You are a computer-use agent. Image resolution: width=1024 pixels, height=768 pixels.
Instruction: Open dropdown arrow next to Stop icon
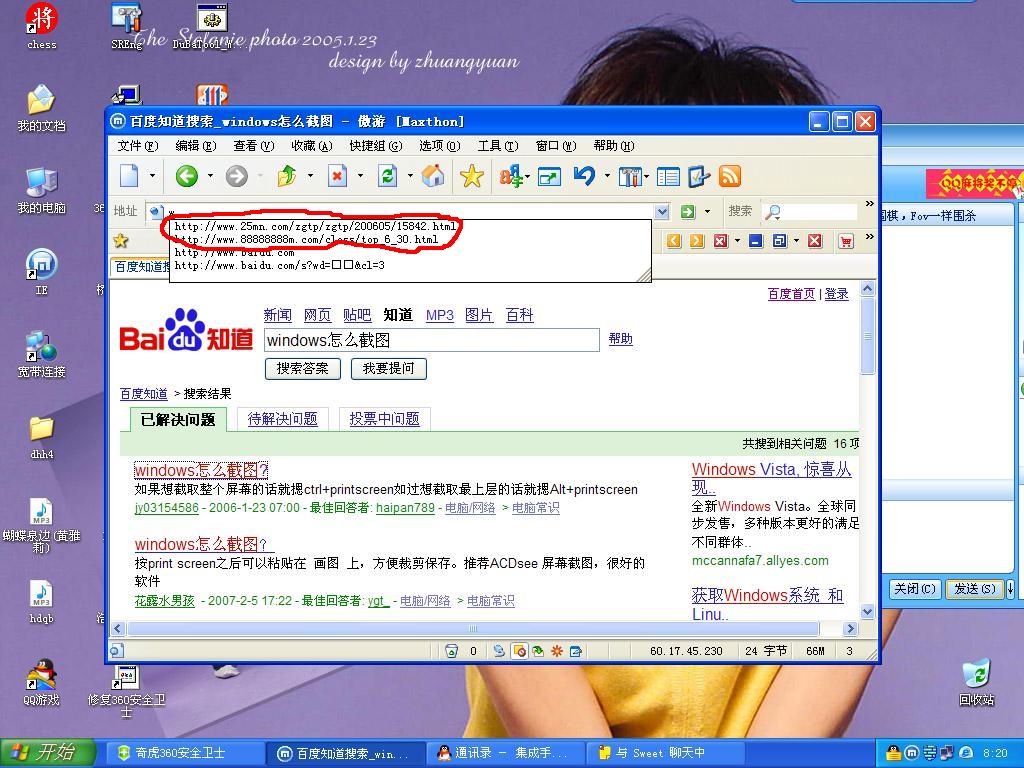tap(360, 176)
